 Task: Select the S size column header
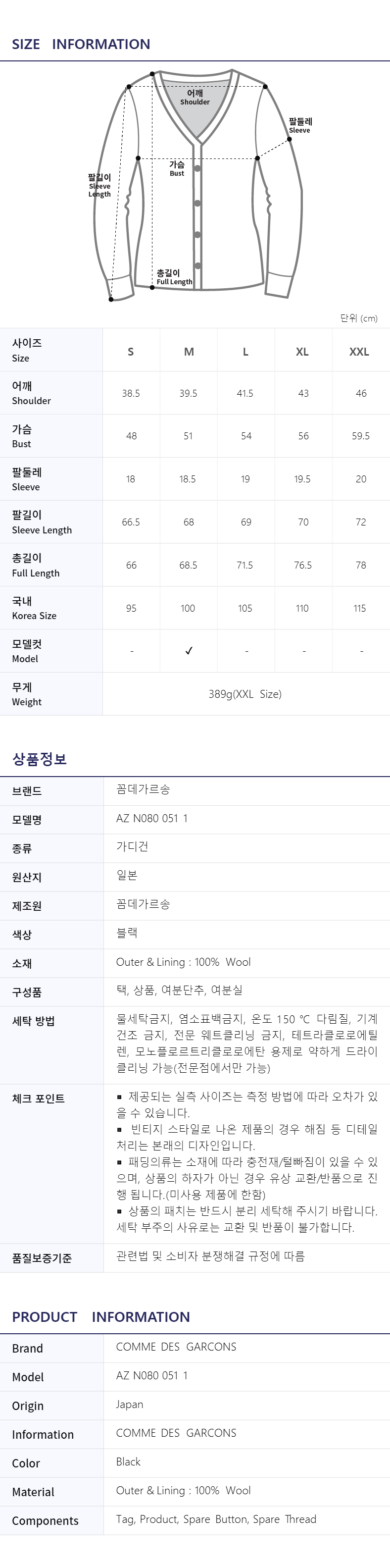click(131, 351)
